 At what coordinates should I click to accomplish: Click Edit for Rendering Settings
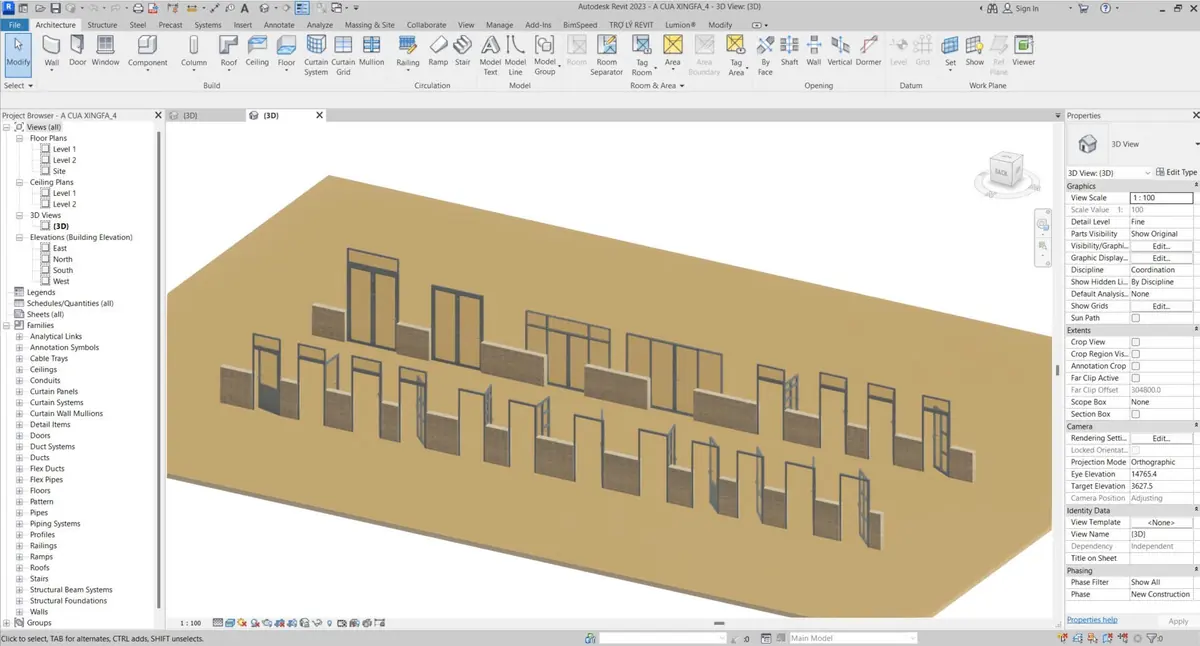pos(1161,438)
